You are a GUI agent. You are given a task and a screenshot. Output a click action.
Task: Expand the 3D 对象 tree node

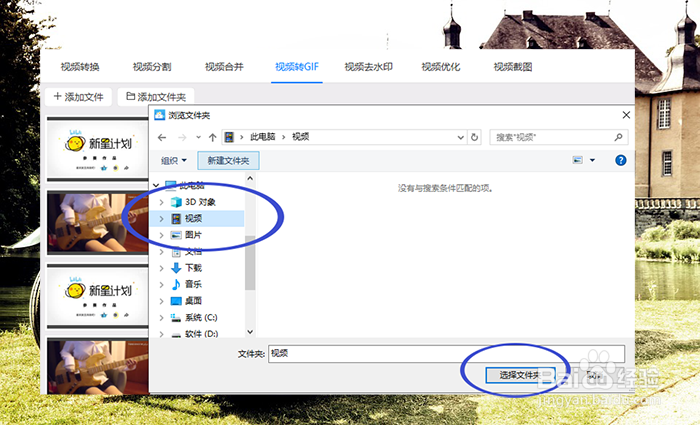[162, 202]
